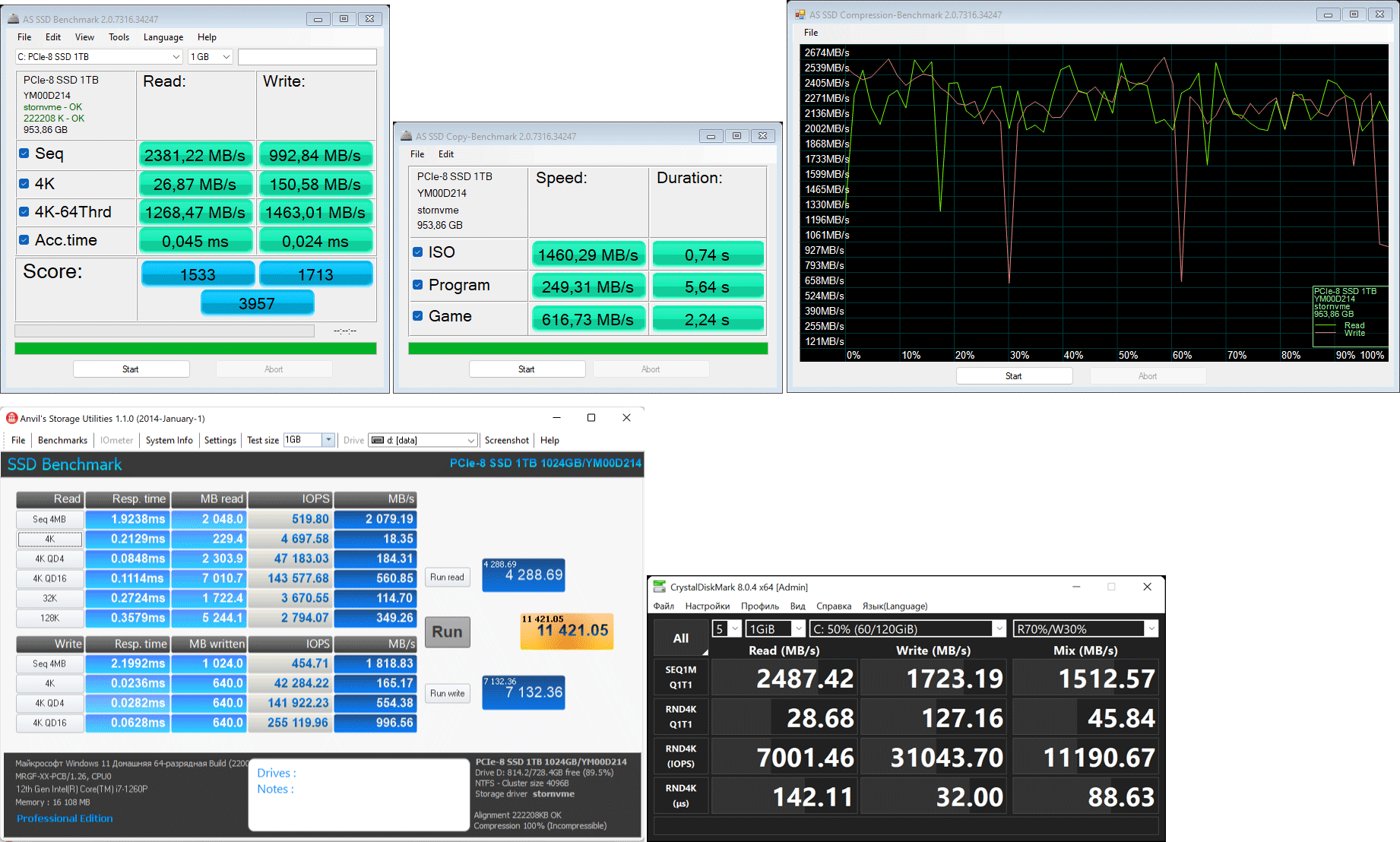
Task: Disable the ISO copy test checkbox
Action: click(417, 252)
